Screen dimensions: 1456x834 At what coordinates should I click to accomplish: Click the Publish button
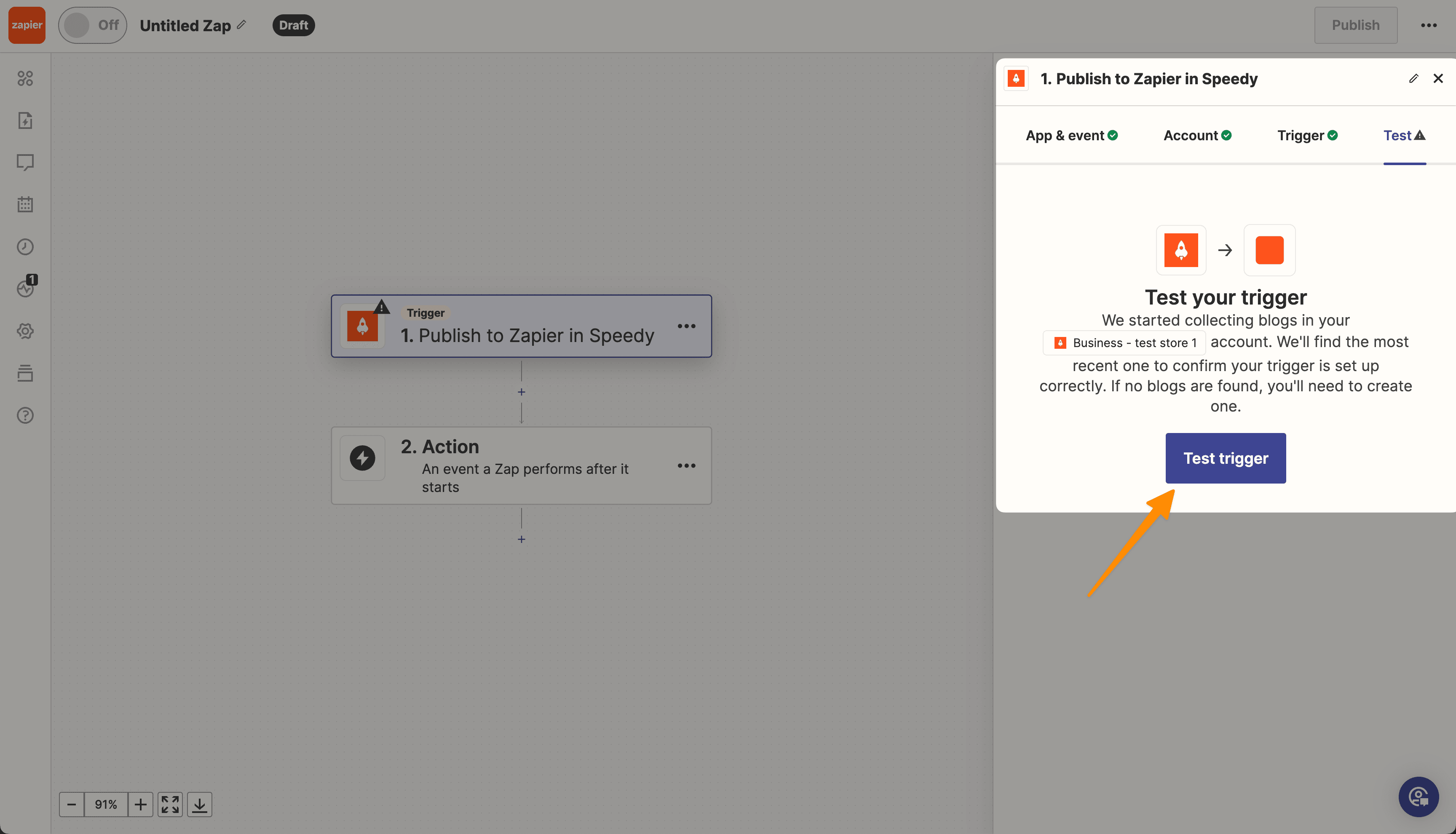[1355, 25]
